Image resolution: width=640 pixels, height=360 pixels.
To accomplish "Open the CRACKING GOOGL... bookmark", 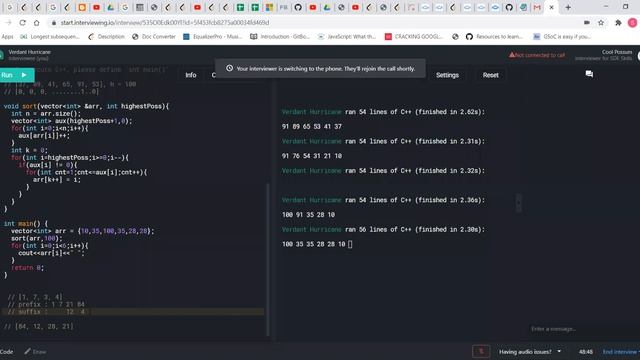I will pos(414,37).
